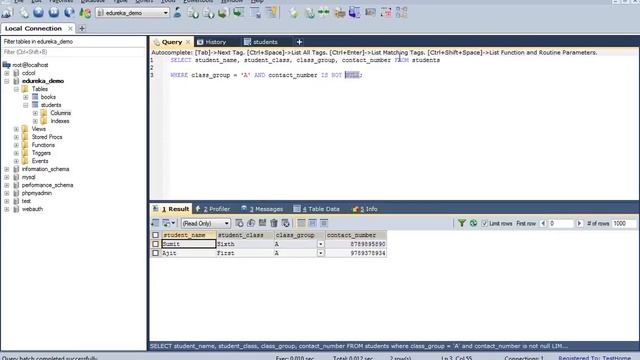
Task: Expand the Columns folder under students
Action: [x=36, y=113]
